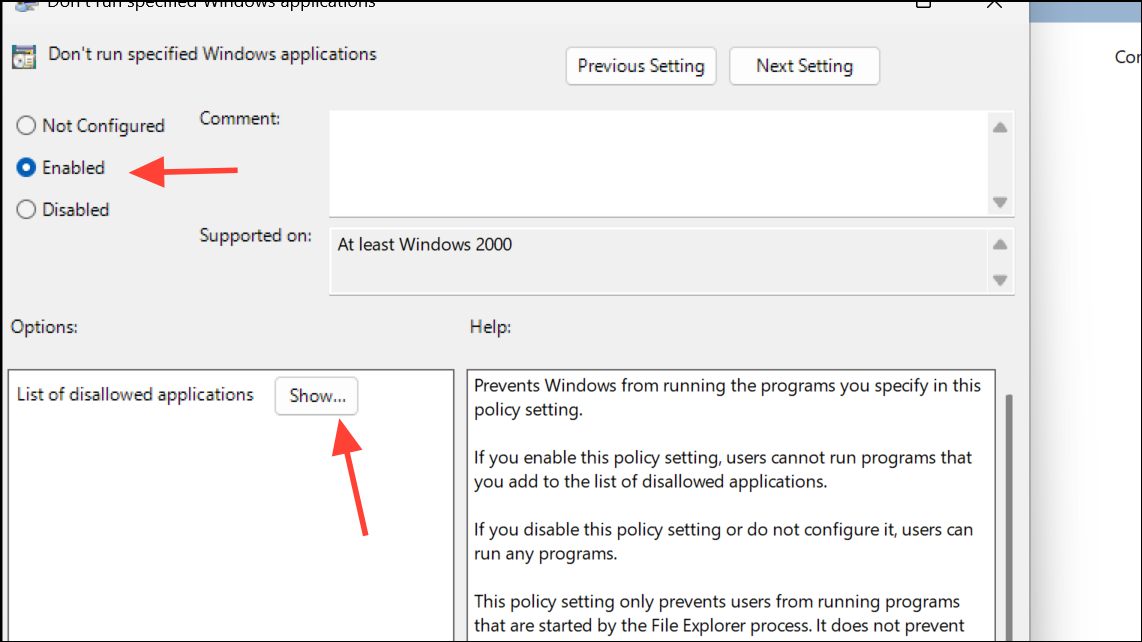The image size is (1142, 642).
Task: Click the small settings icon next to dialog heading
Action: point(23,56)
